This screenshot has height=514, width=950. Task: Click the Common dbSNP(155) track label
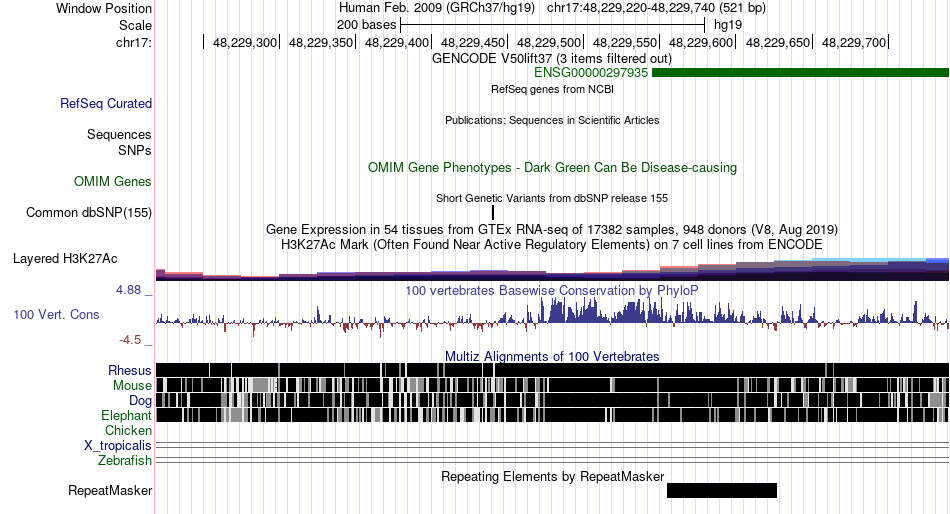click(x=89, y=213)
